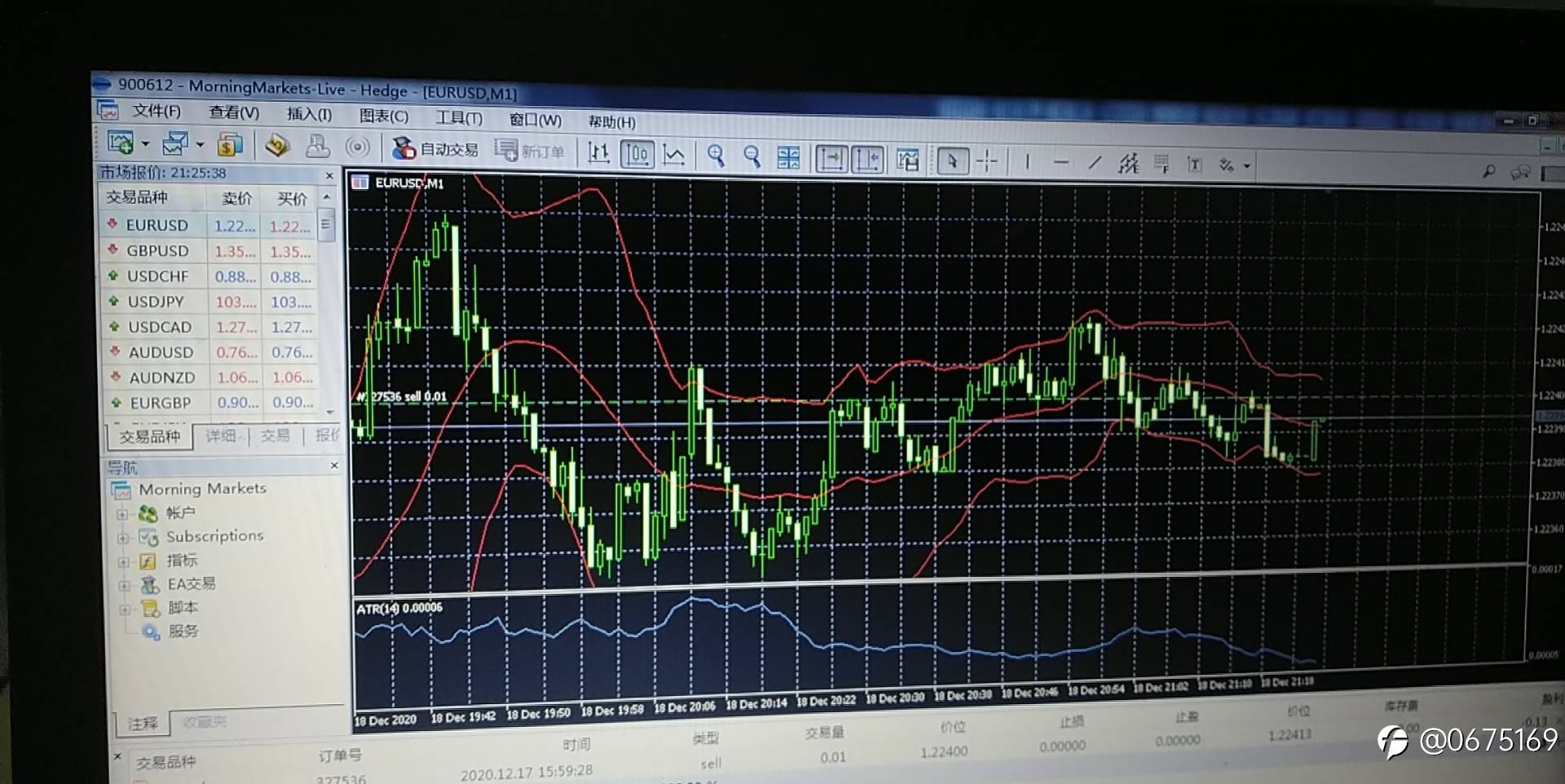Zoom in on the chart

(x=716, y=155)
